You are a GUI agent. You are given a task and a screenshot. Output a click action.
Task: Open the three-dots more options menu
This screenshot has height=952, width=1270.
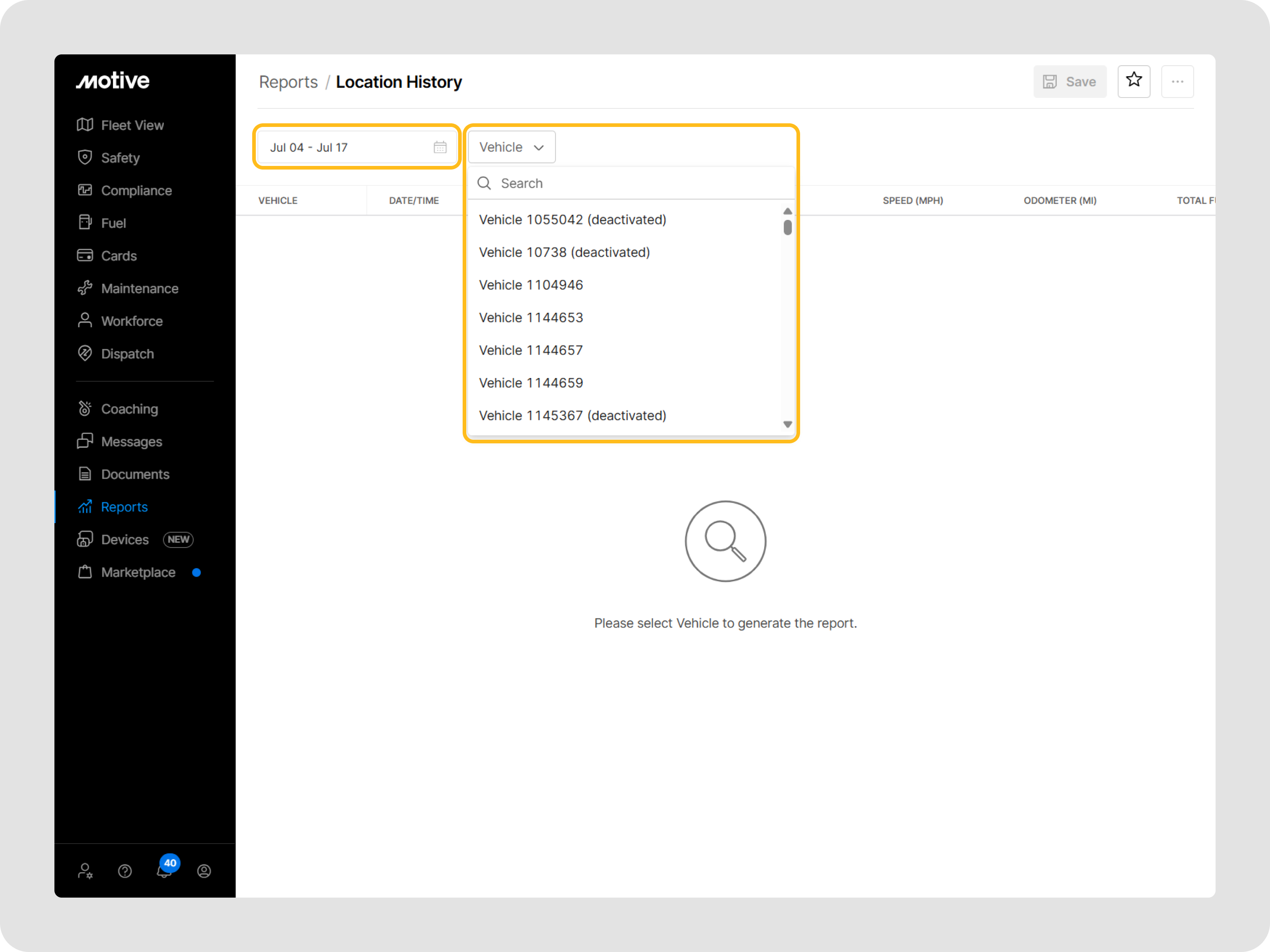point(1177,82)
